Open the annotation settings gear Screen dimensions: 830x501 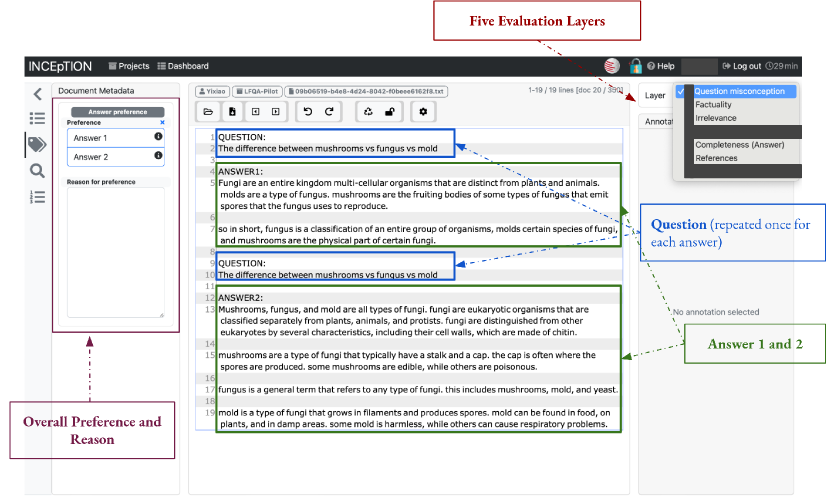tap(423, 111)
